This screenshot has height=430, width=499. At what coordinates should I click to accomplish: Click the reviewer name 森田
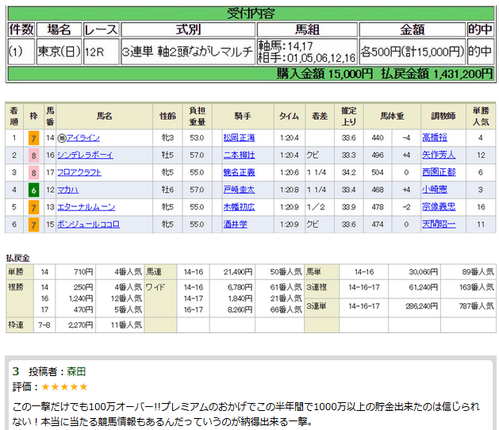click(x=76, y=371)
